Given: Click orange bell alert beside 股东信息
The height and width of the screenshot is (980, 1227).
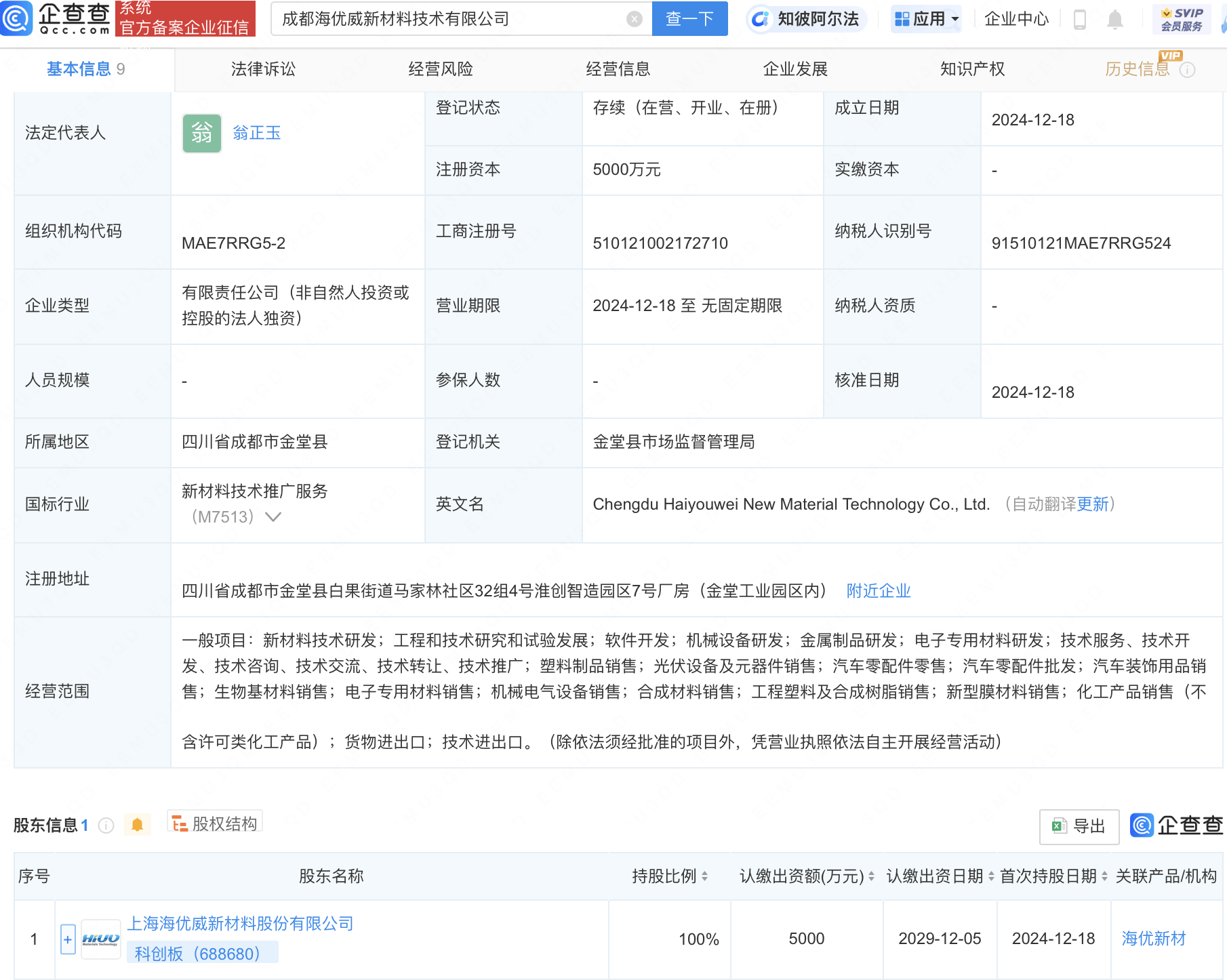Looking at the screenshot, I should [138, 824].
